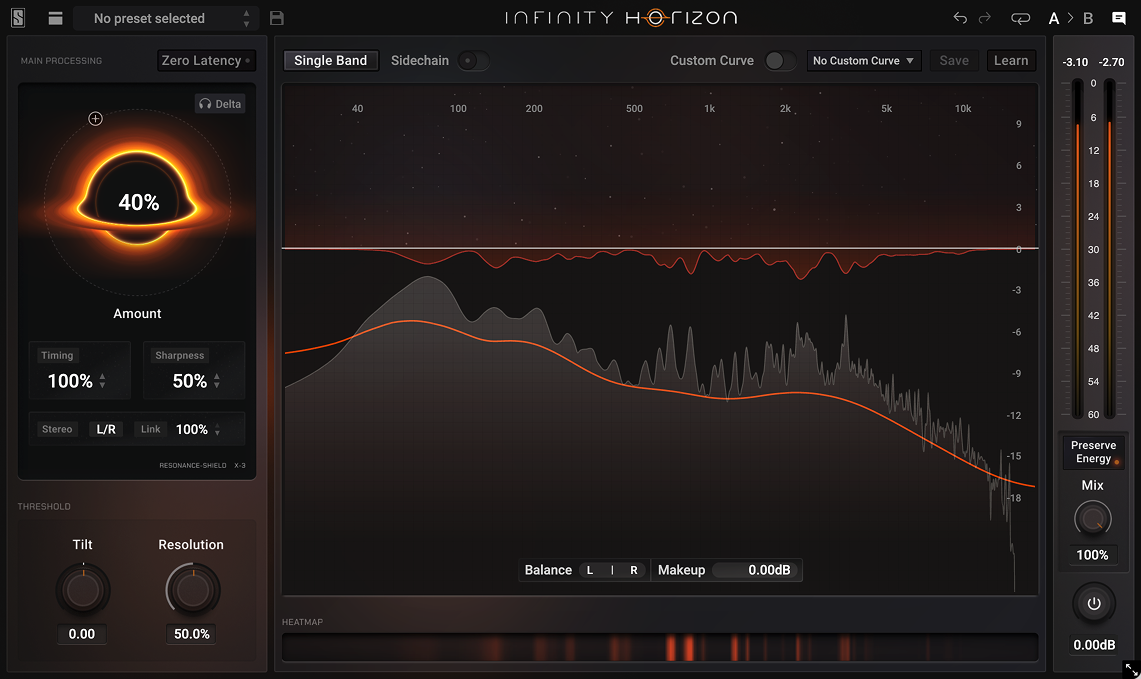Viewport: 1141px width, 679px height.
Task: Open the tooltips speech bubble icon
Action: point(1119,18)
